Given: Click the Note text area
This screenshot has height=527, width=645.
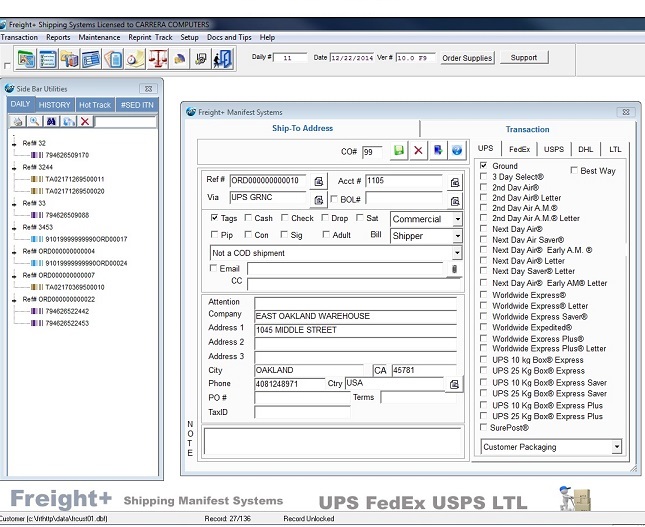Looking at the screenshot, I should pos(332,441).
